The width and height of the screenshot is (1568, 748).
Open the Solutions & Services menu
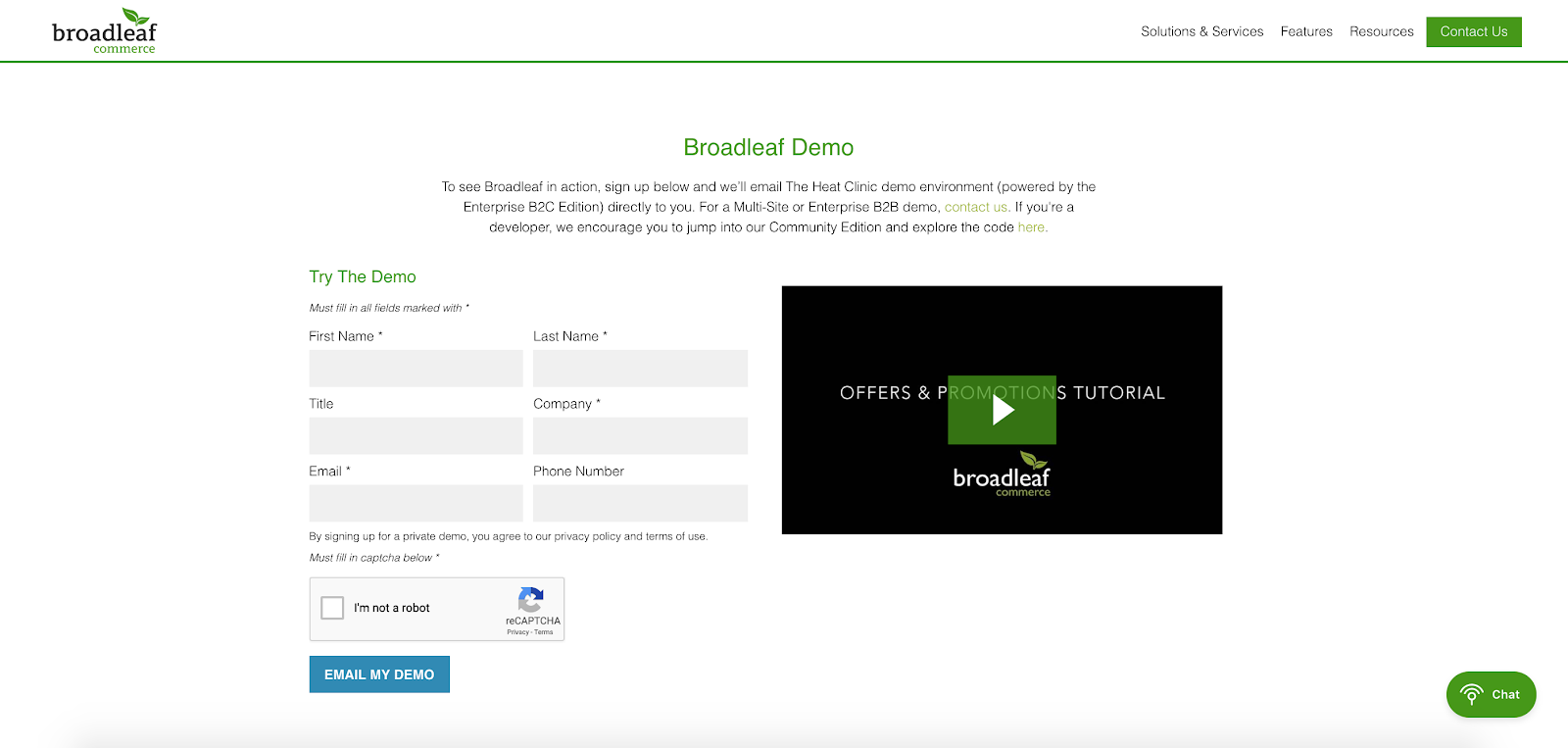click(1201, 31)
